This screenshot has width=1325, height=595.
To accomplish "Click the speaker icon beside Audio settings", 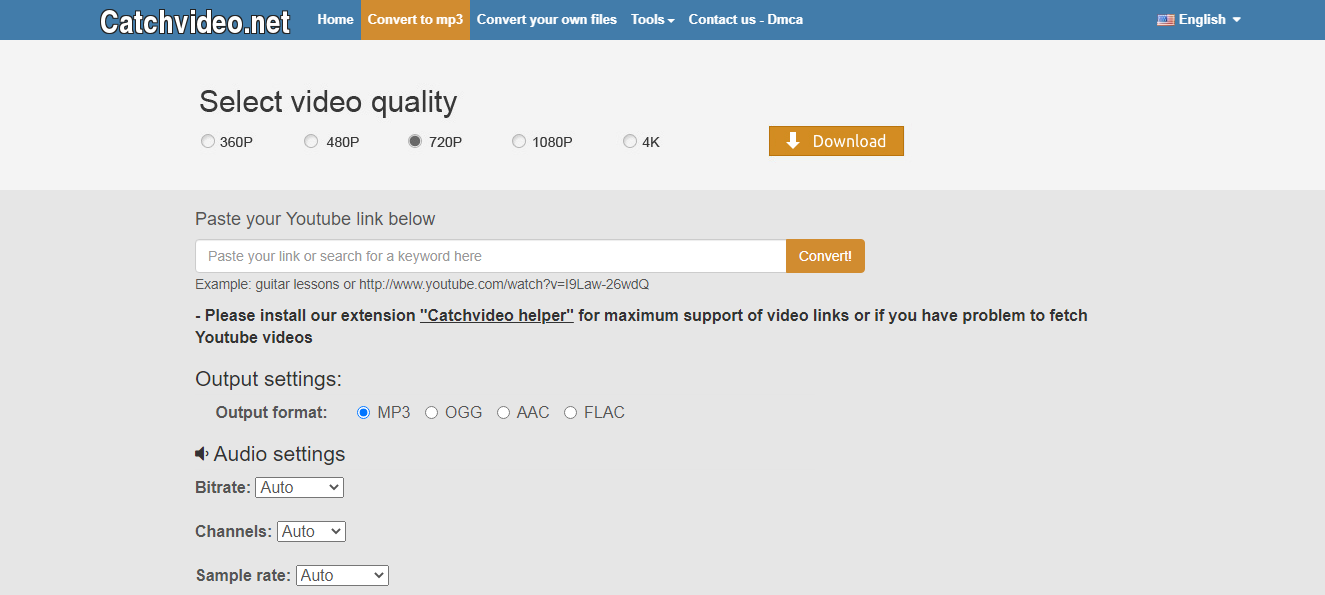I will [202, 454].
